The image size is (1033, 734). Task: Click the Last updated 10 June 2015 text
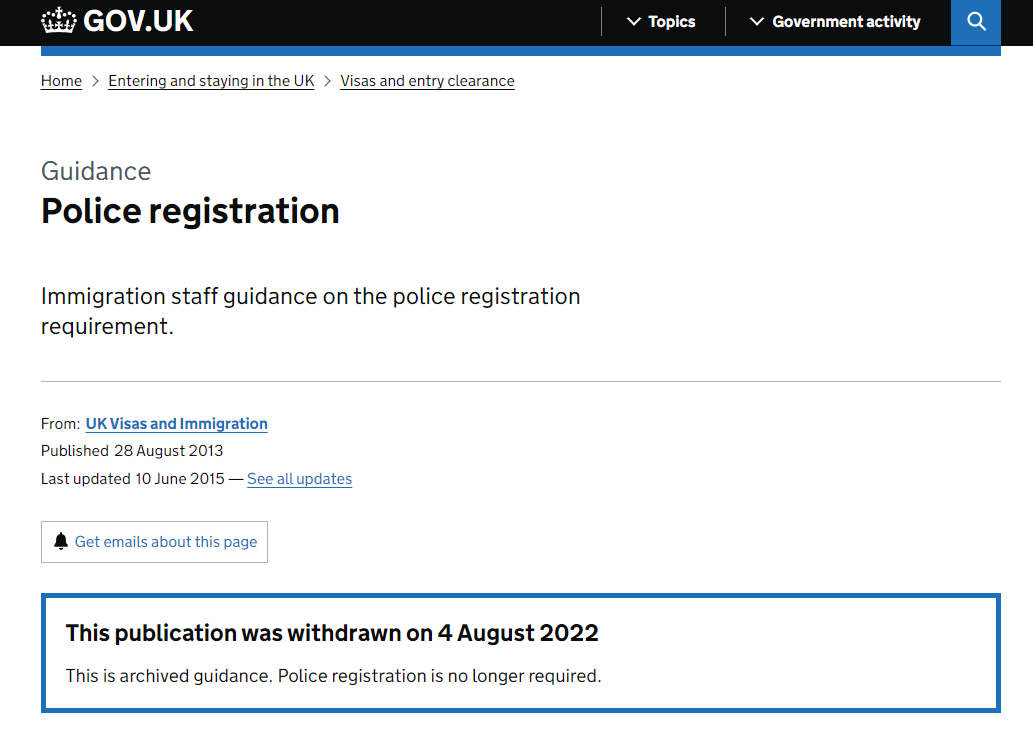132,479
